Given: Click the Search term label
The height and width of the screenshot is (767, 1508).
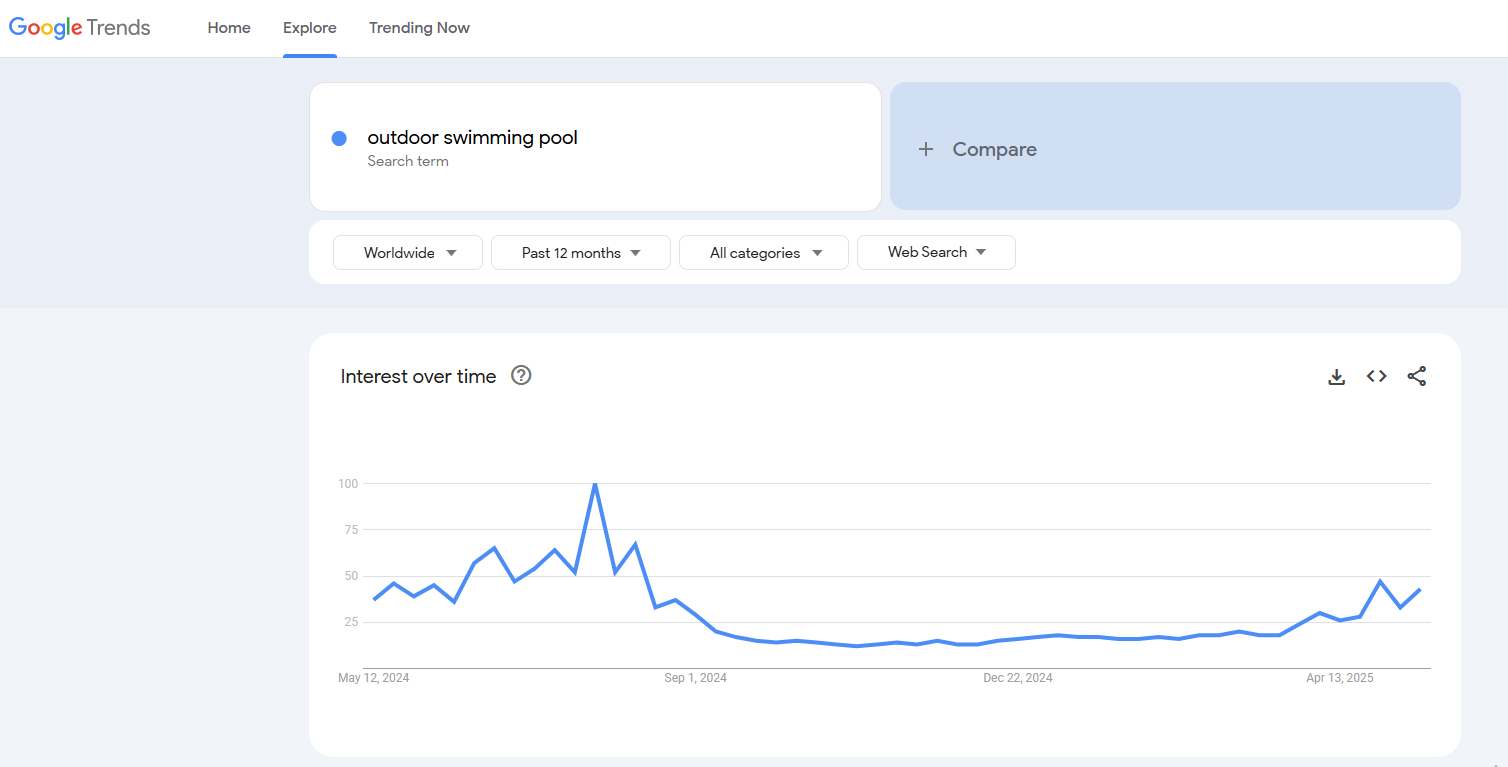Looking at the screenshot, I should pyautogui.click(x=408, y=161).
